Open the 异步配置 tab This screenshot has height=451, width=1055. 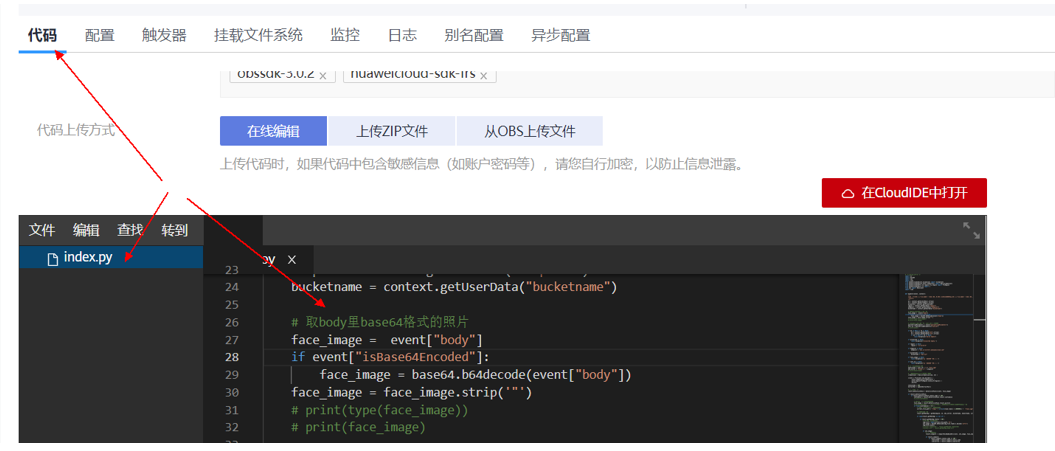point(560,36)
